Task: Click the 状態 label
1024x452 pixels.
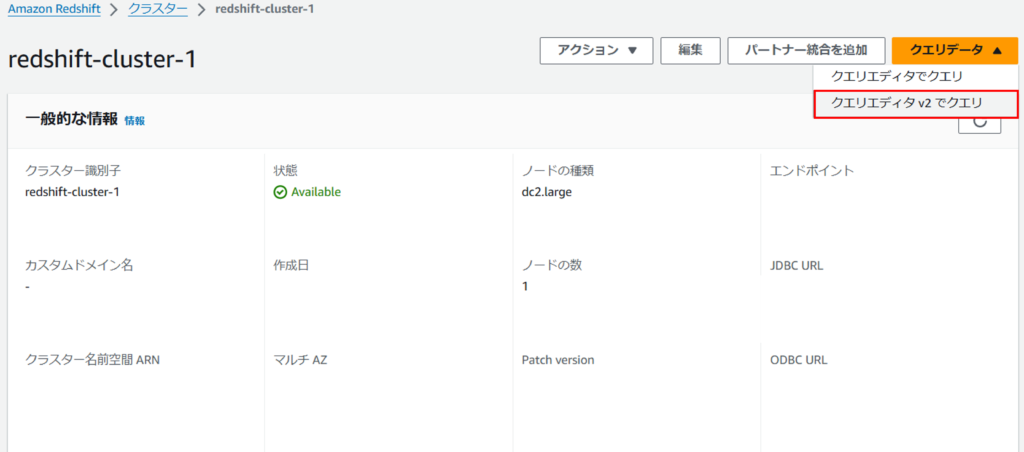Action: (285, 171)
